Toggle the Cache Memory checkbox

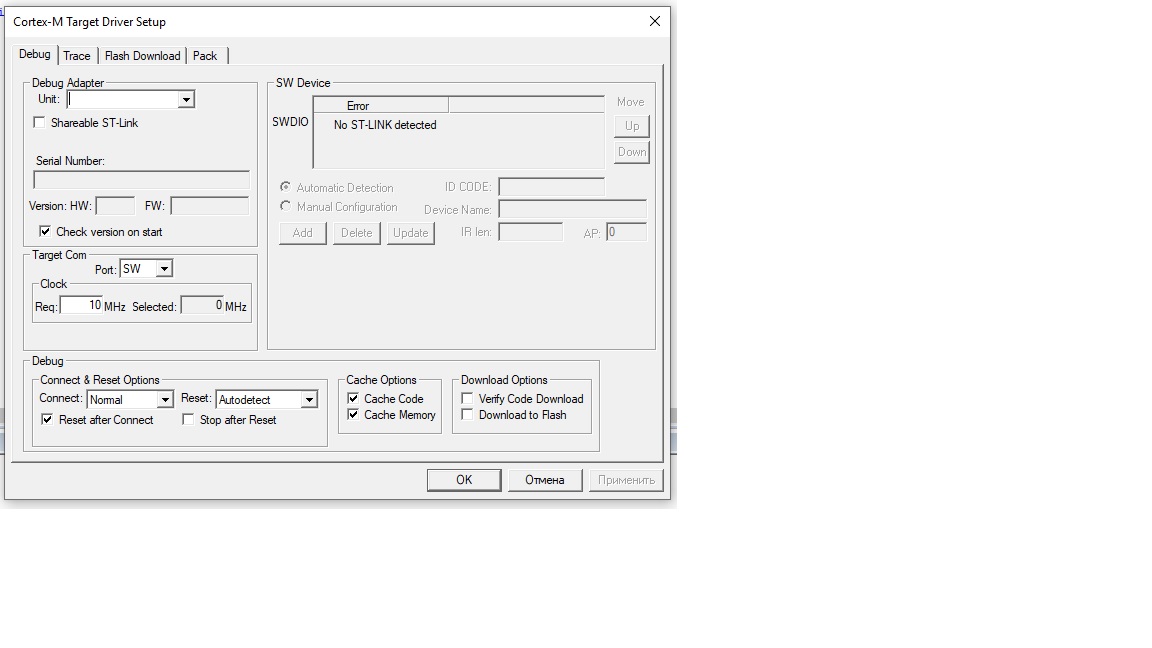pos(353,414)
